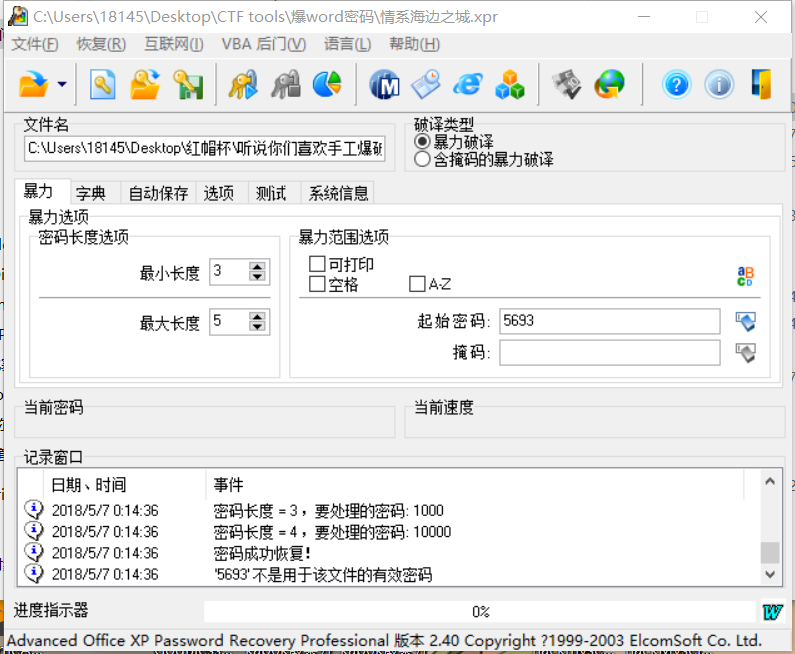This screenshot has height=654, width=795.
Task: Click log scrollbar up arrow
Action: (770, 481)
